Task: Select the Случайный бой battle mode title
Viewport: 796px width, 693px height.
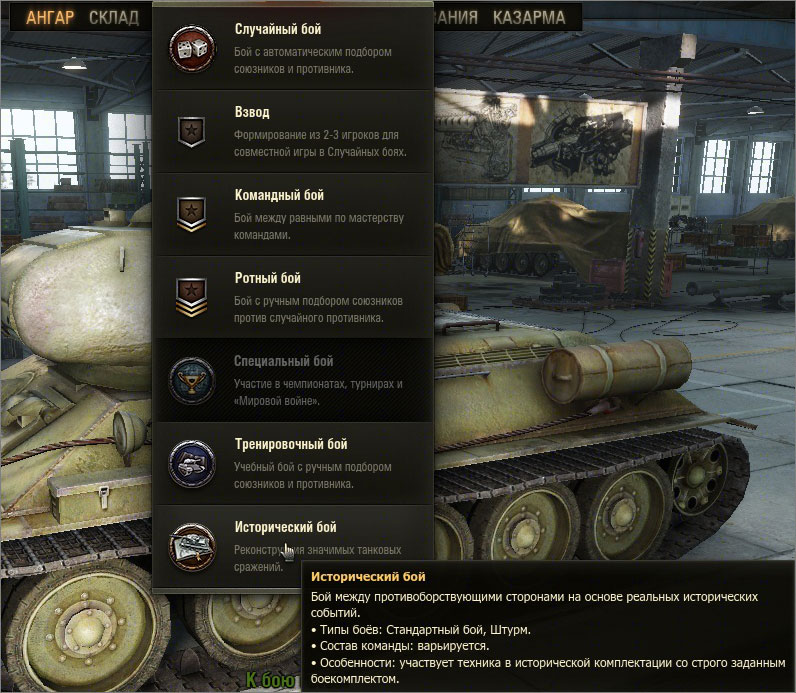Action: click(278, 29)
